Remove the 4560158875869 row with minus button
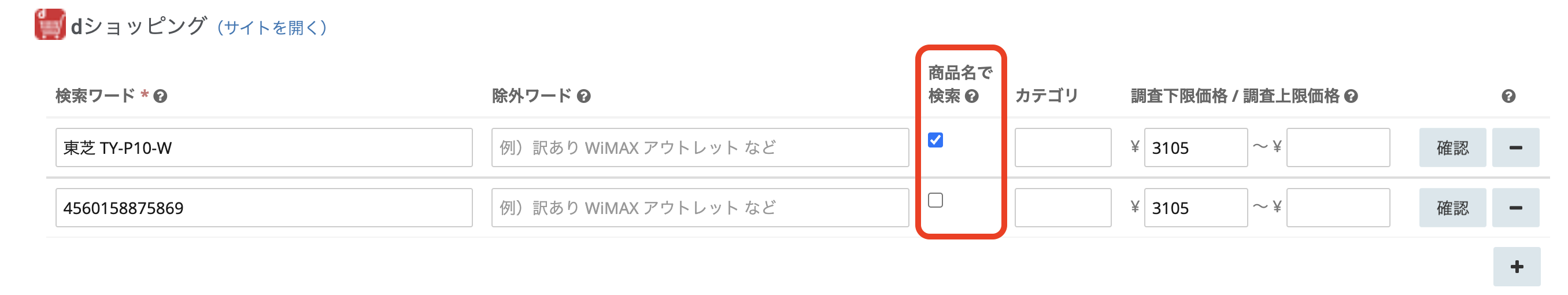Screen dimensions: 1568x295 pyautogui.click(x=1515, y=208)
